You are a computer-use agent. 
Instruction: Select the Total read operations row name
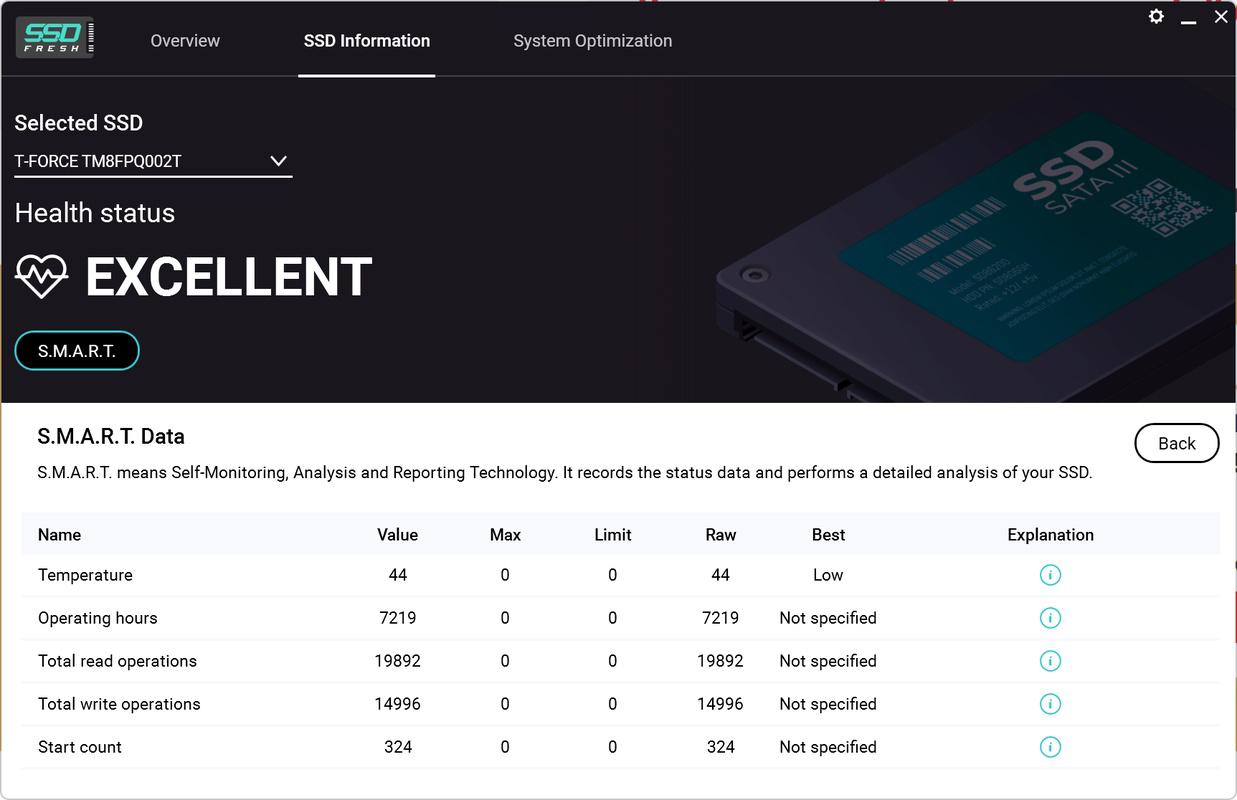point(117,661)
